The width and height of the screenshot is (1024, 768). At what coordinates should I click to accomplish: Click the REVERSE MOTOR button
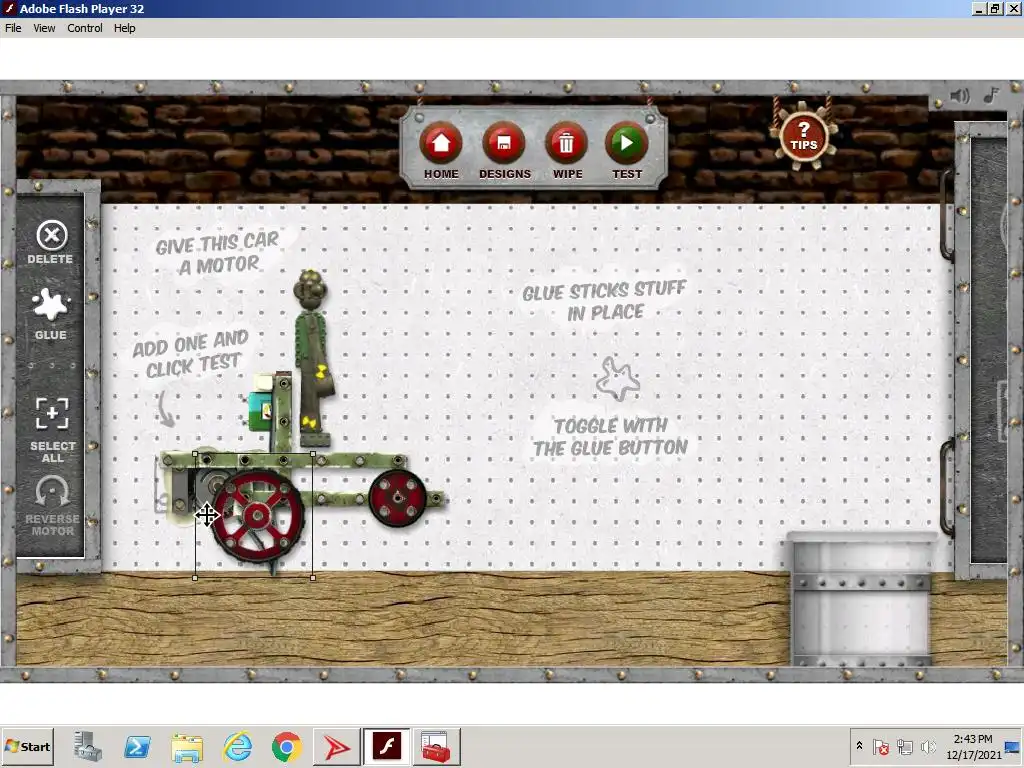[x=52, y=505]
